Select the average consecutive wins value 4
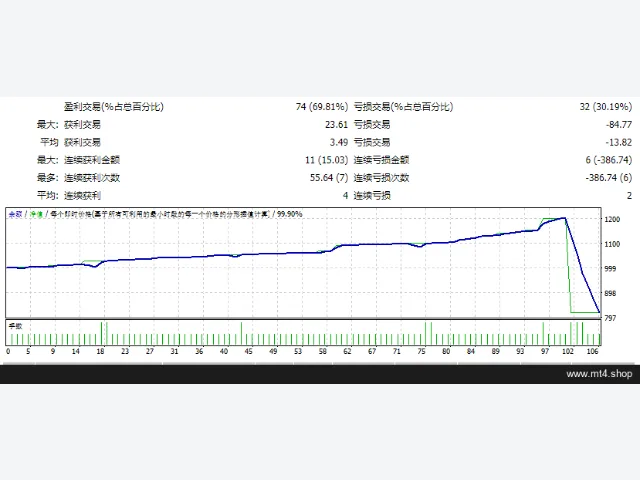Viewport: 640px width, 480px height. coord(345,196)
